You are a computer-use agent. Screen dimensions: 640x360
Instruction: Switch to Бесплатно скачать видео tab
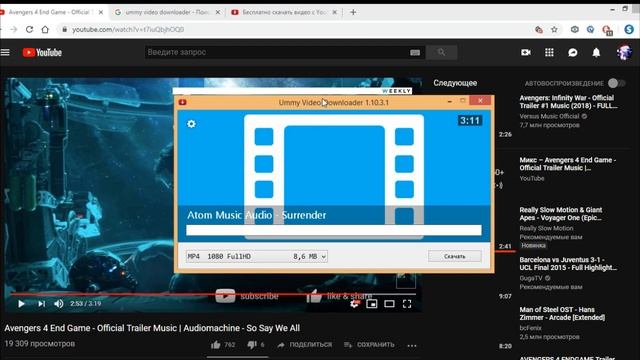(284, 12)
